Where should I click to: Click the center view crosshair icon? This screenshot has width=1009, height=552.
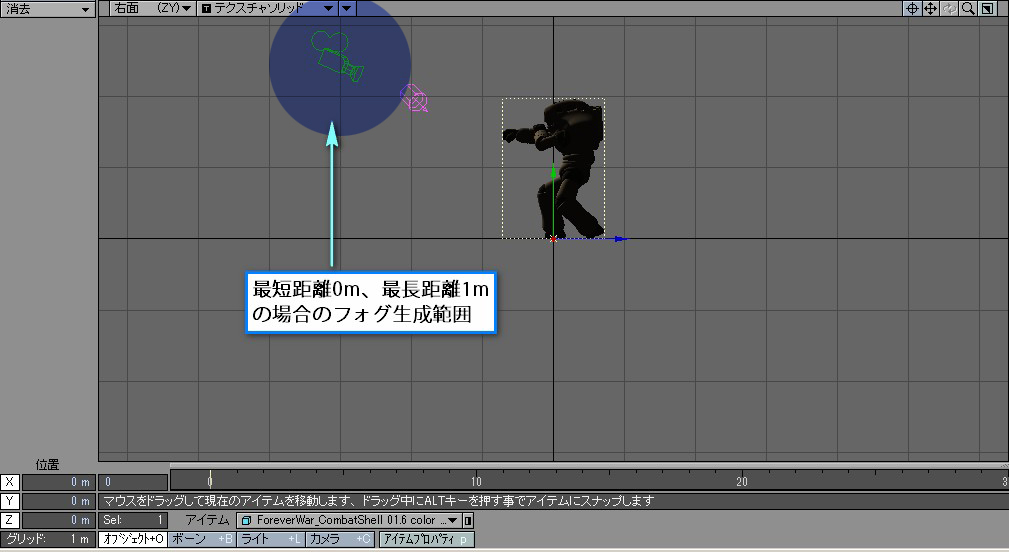pyautogui.click(x=912, y=8)
